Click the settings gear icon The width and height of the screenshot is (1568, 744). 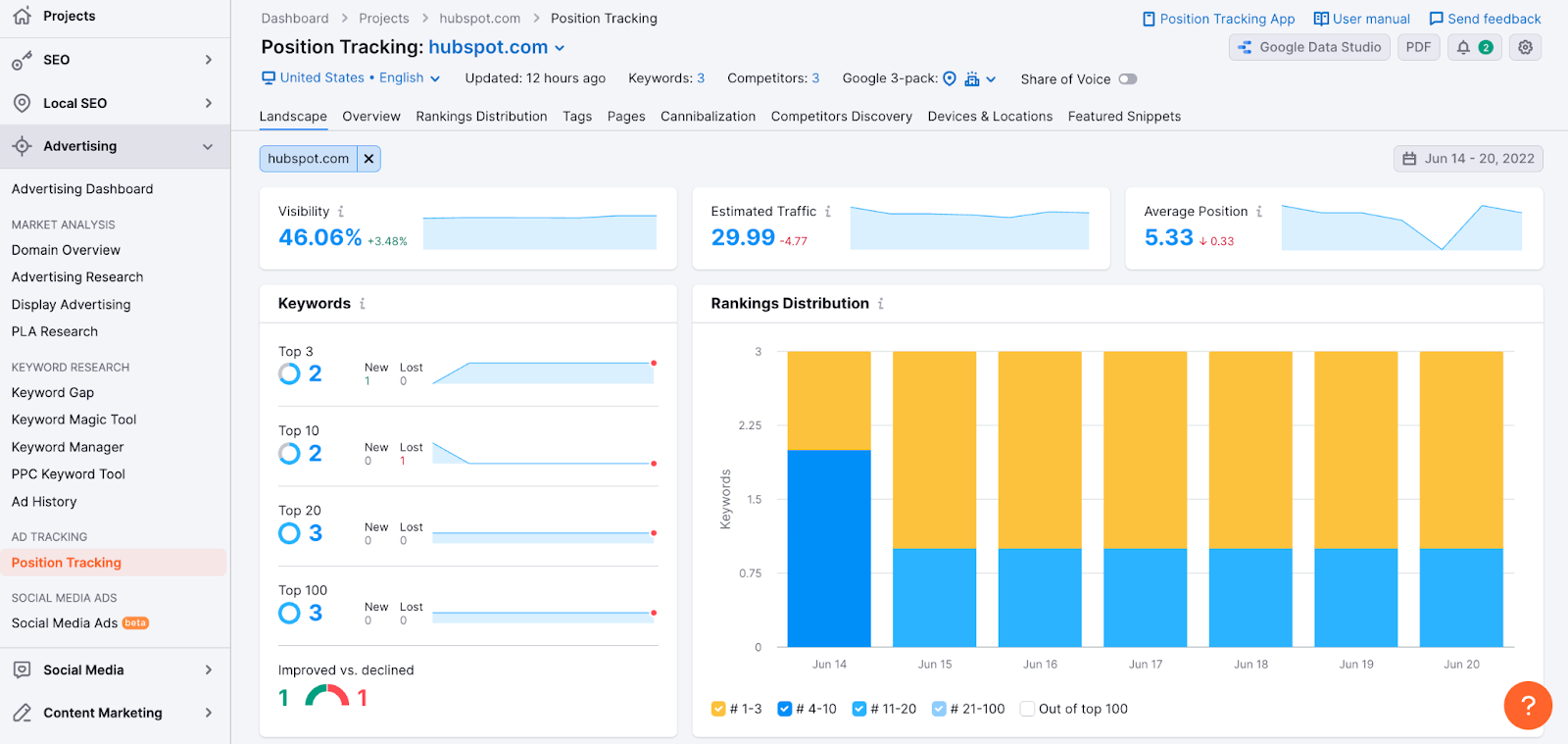(1525, 47)
